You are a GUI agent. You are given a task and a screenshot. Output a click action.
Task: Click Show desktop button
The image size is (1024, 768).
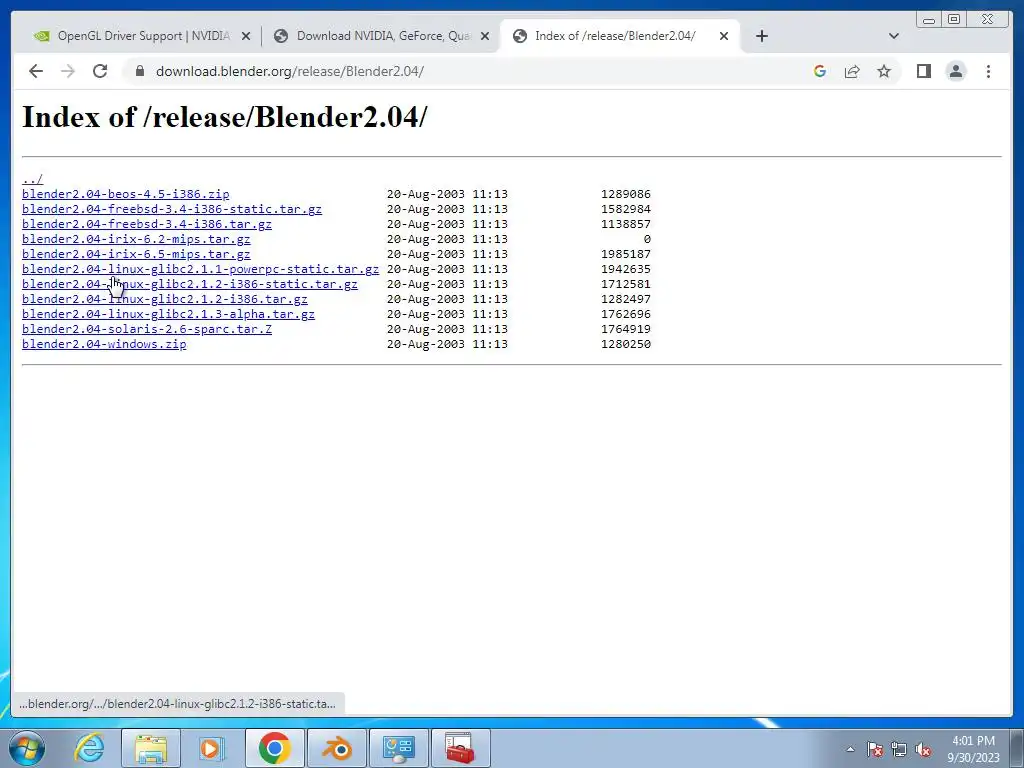coord(1017,748)
